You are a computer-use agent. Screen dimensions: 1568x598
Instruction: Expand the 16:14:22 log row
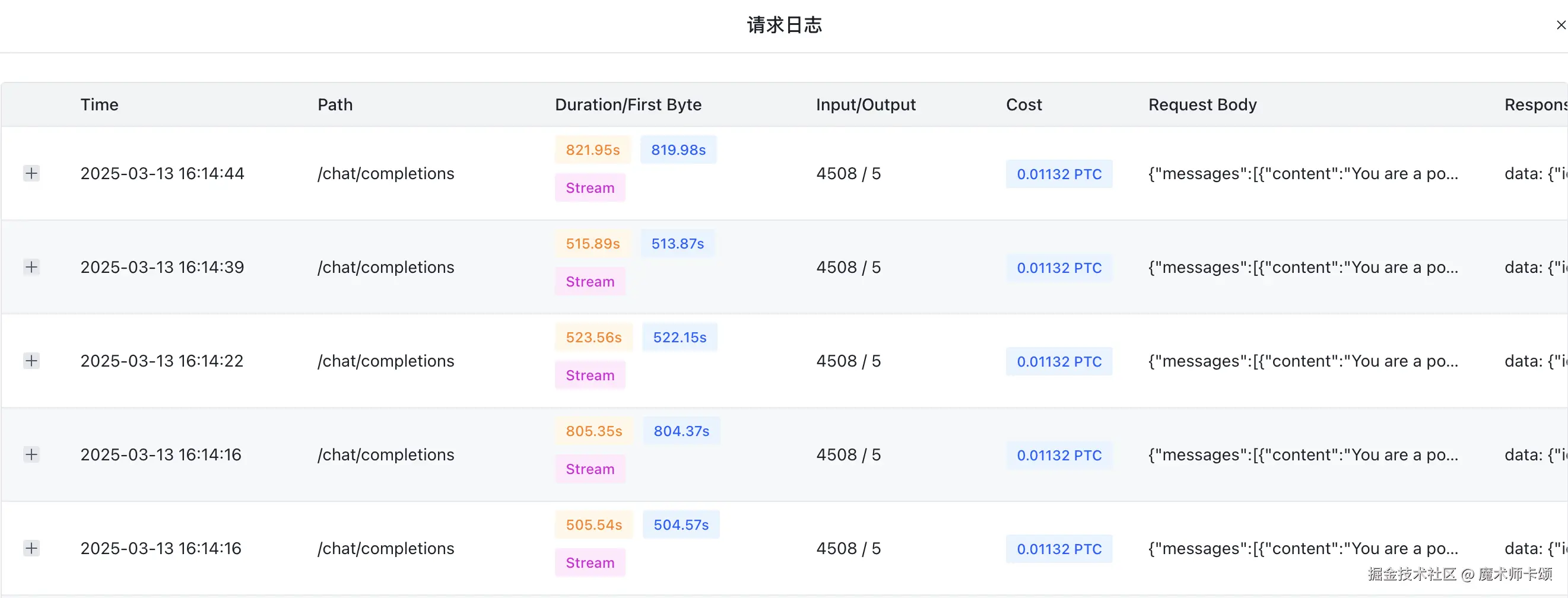31,361
